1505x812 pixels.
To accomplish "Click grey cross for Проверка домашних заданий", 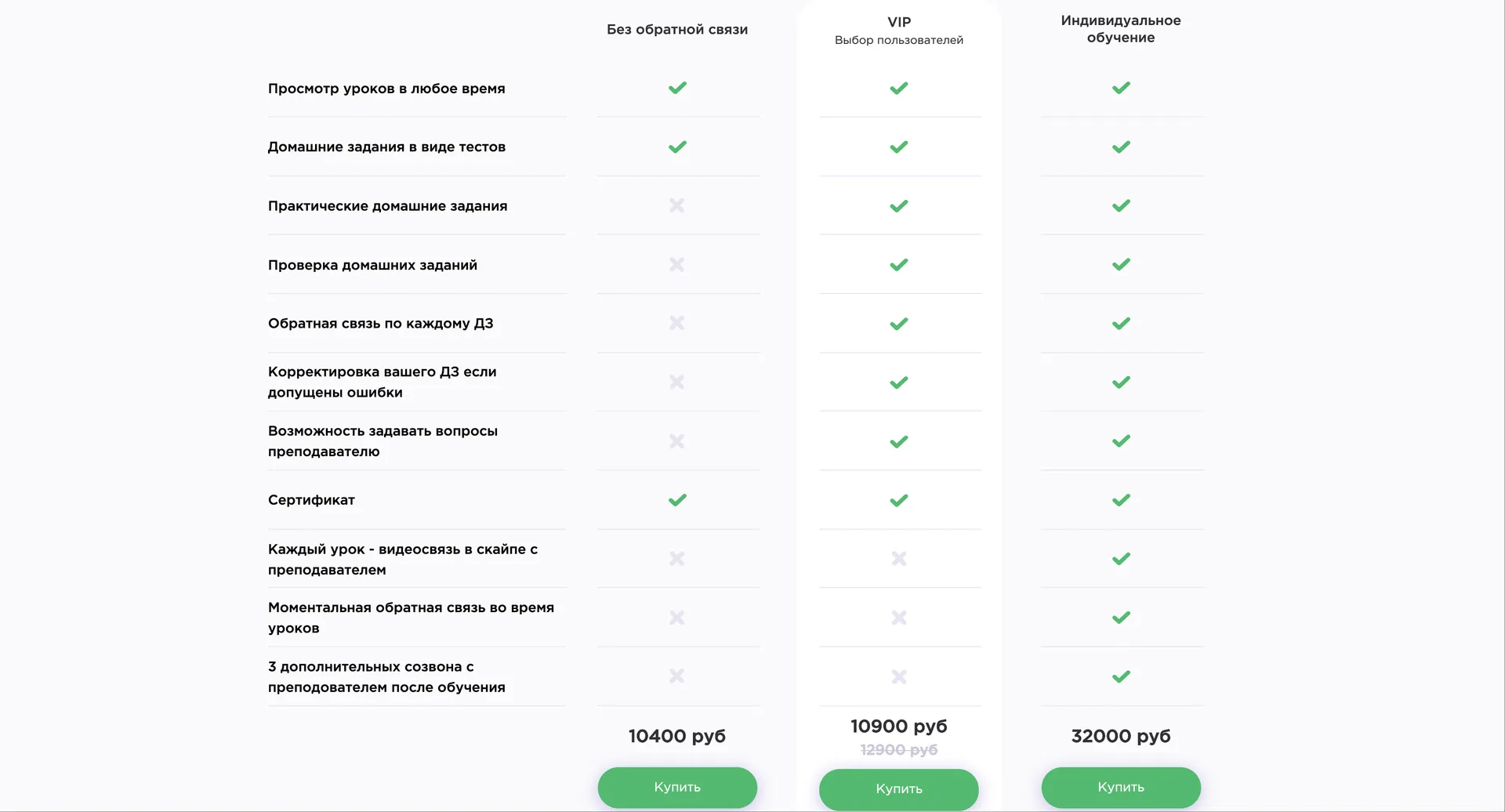I will pyautogui.click(x=677, y=265).
